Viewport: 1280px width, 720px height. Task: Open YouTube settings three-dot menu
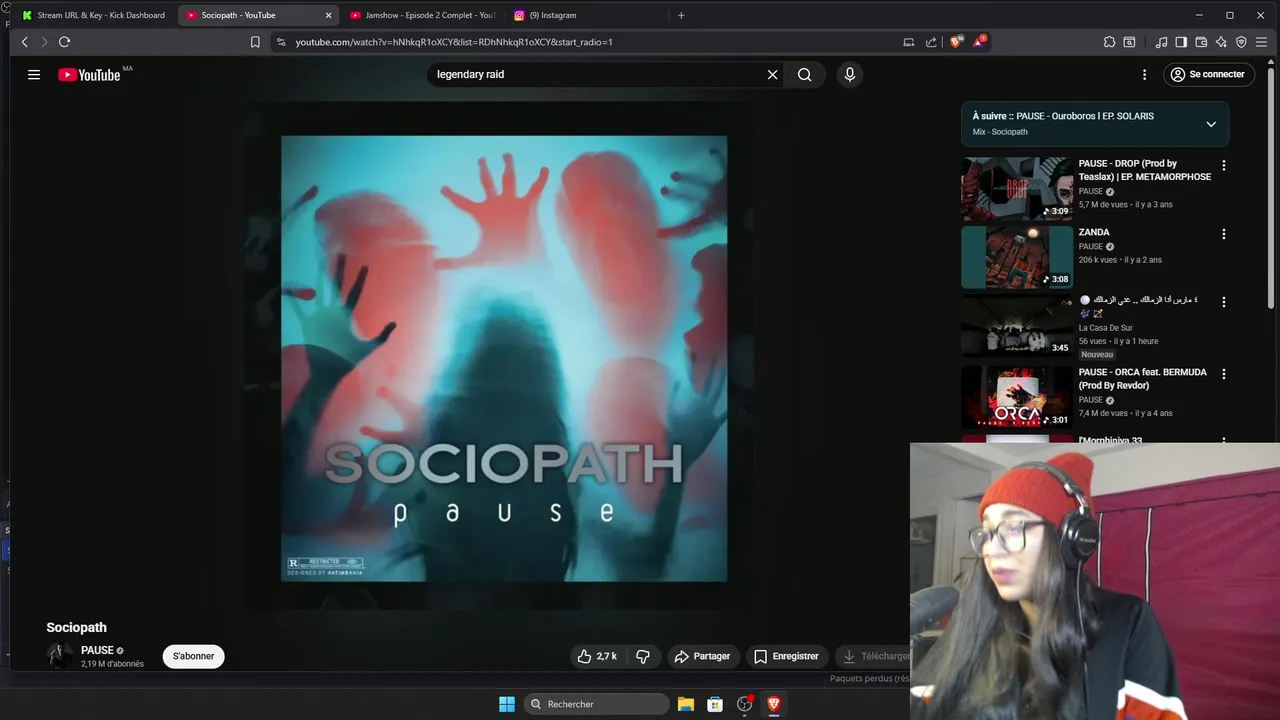tap(1144, 74)
